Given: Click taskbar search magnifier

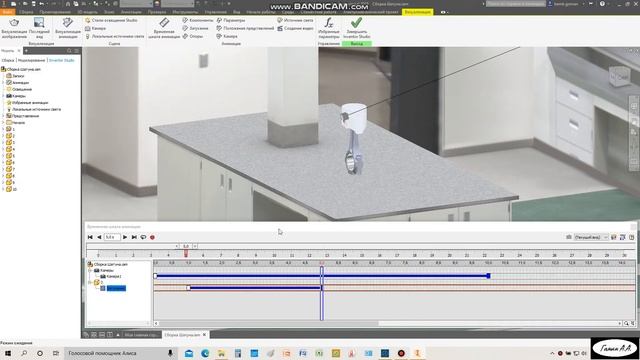Looking at the screenshot, I should tap(24, 353).
